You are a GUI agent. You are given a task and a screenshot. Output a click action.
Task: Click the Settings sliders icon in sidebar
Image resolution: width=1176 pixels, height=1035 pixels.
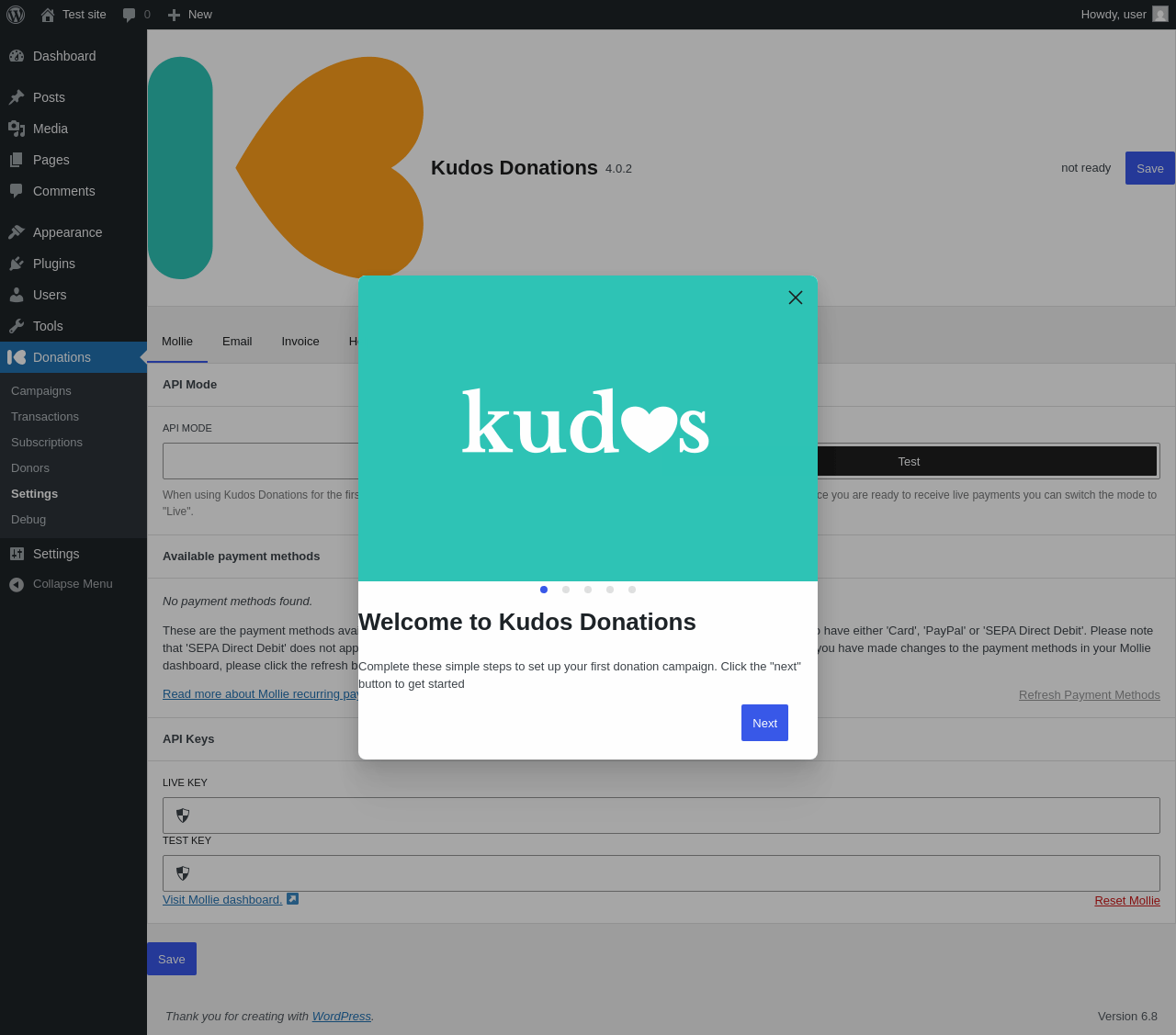point(17,554)
